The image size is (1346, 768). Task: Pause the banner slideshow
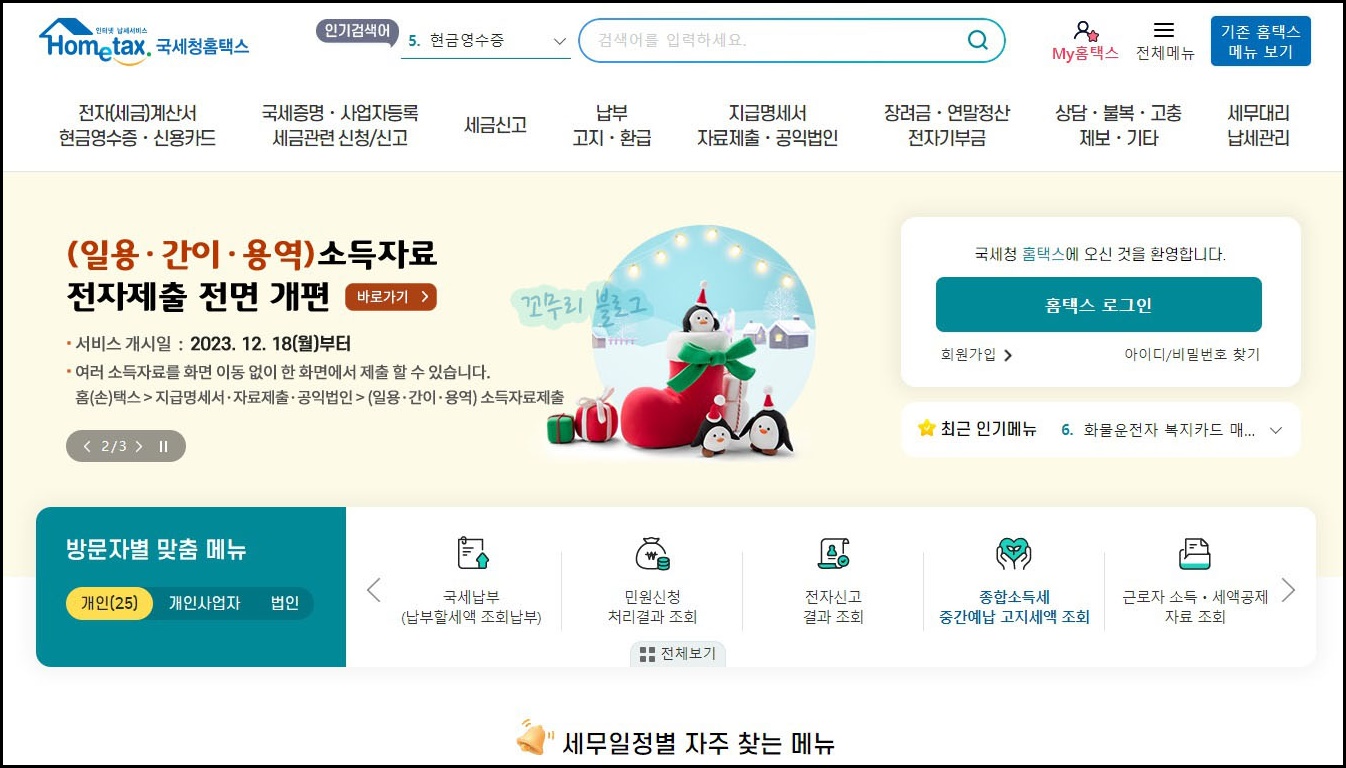(x=164, y=446)
